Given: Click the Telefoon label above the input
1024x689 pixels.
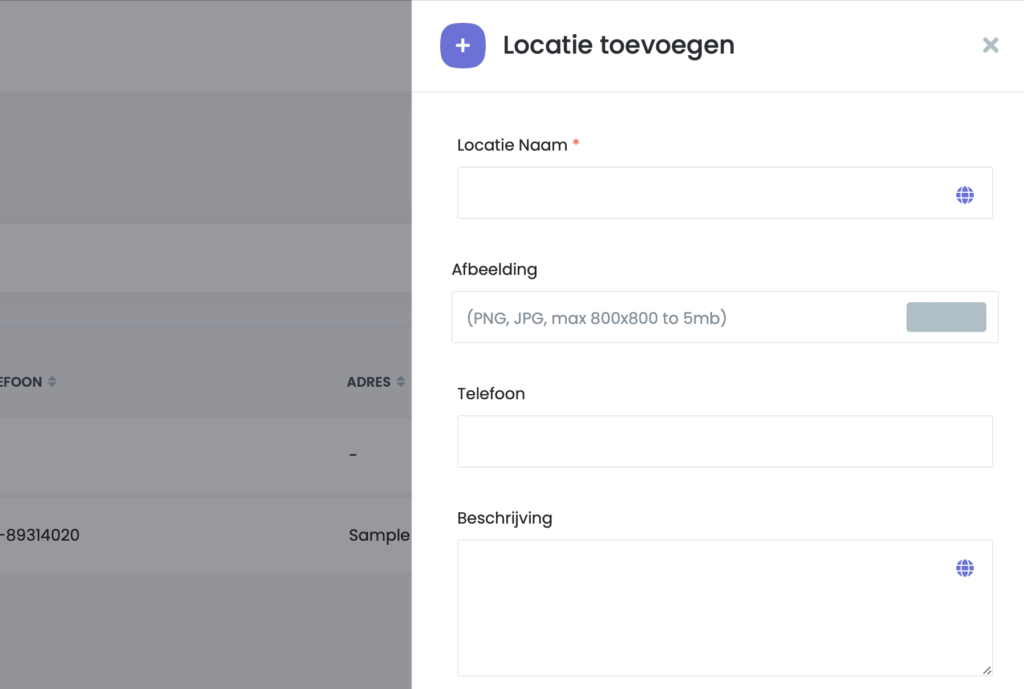Looking at the screenshot, I should click(490, 394).
